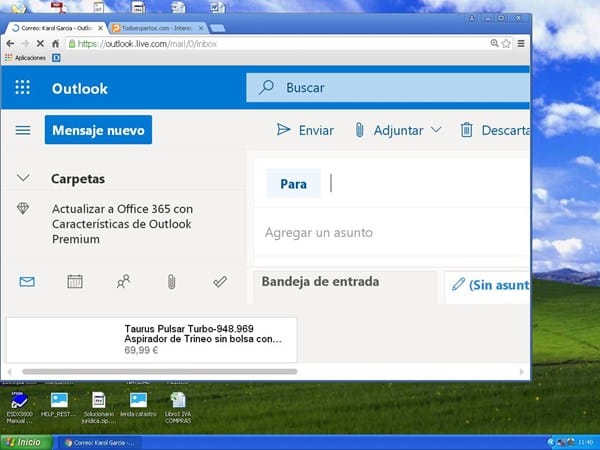Image resolution: width=600 pixels, height=450 pixels.
Task: Open the Calendar module icon
Action: point(75,282)
